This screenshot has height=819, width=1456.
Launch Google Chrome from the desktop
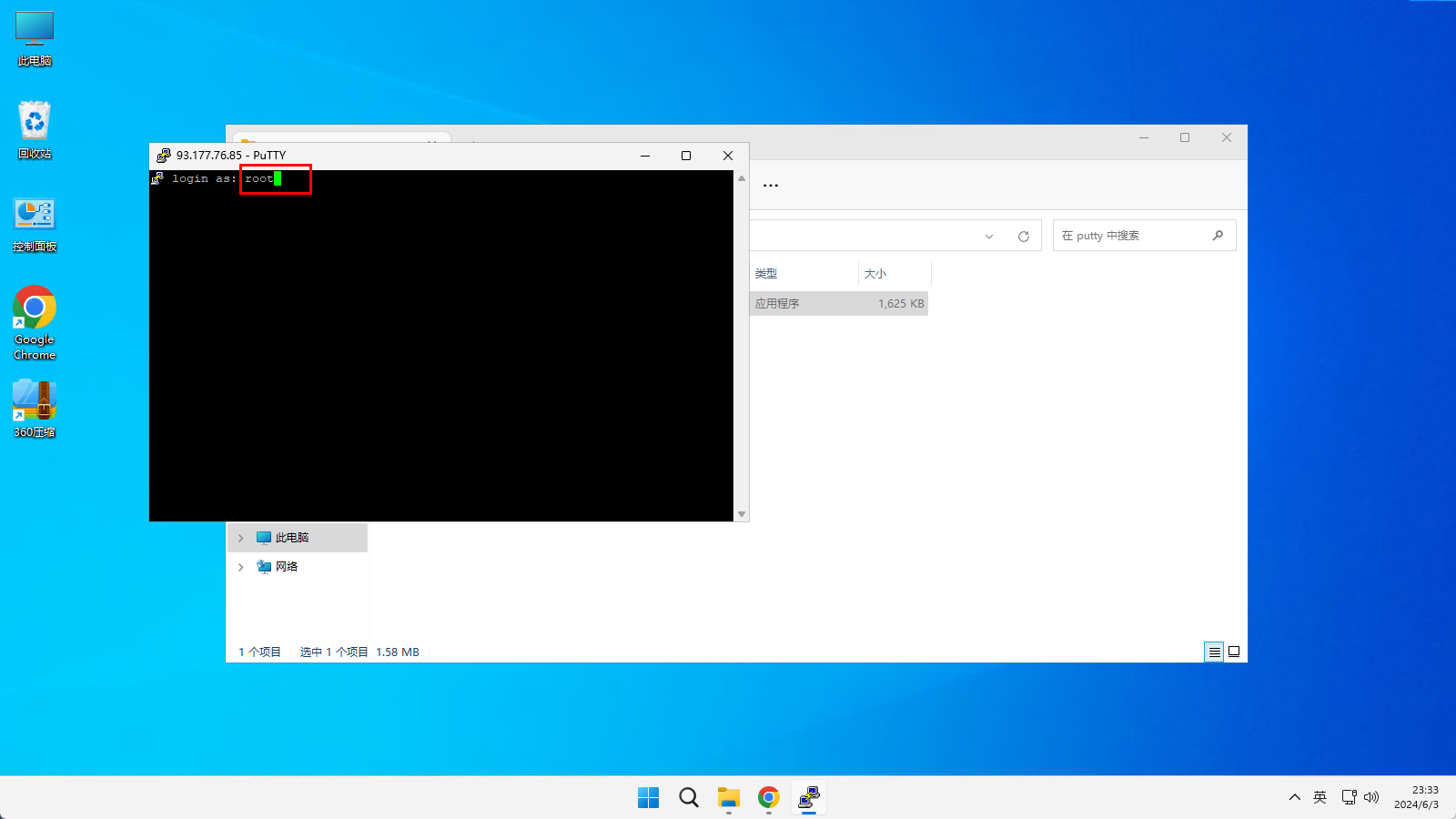pos(35,323)
